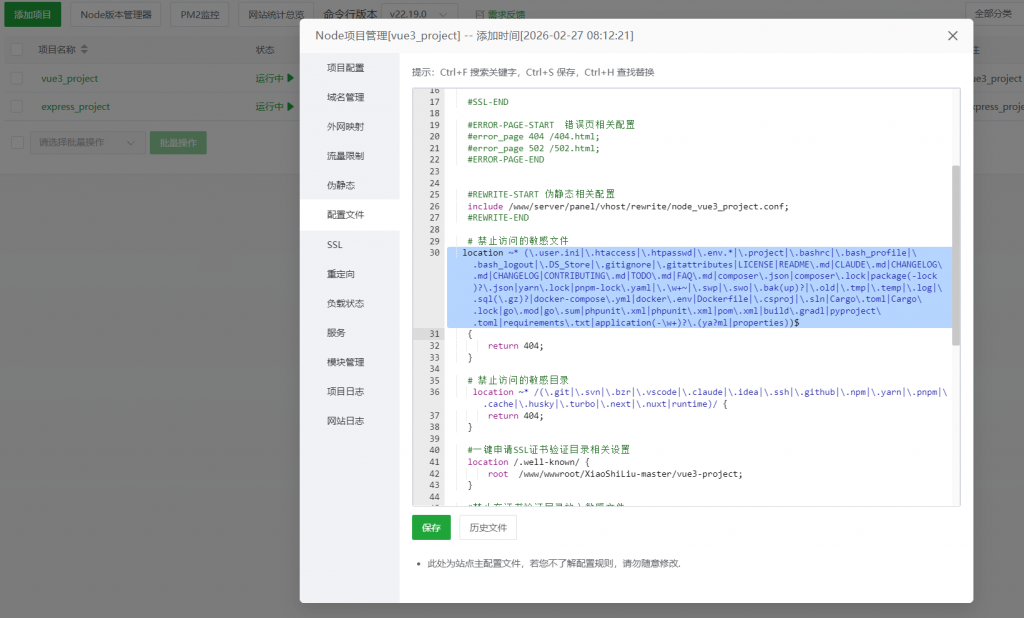
Task: Expand the 请选择批量操作 dropdown
Action: (x=88, y=143)
